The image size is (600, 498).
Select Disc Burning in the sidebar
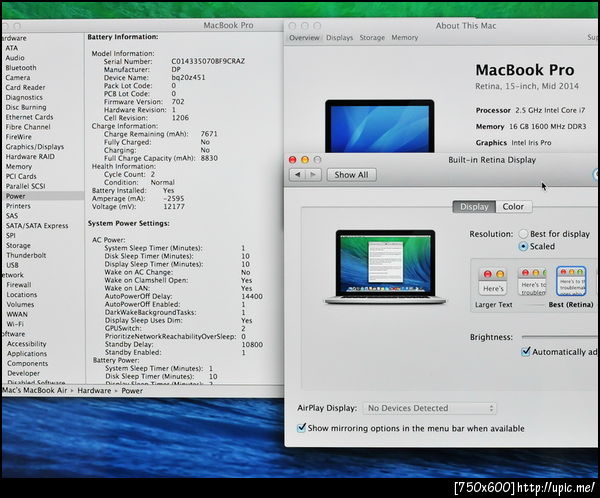pyautogui.click(x=26, y=108)
